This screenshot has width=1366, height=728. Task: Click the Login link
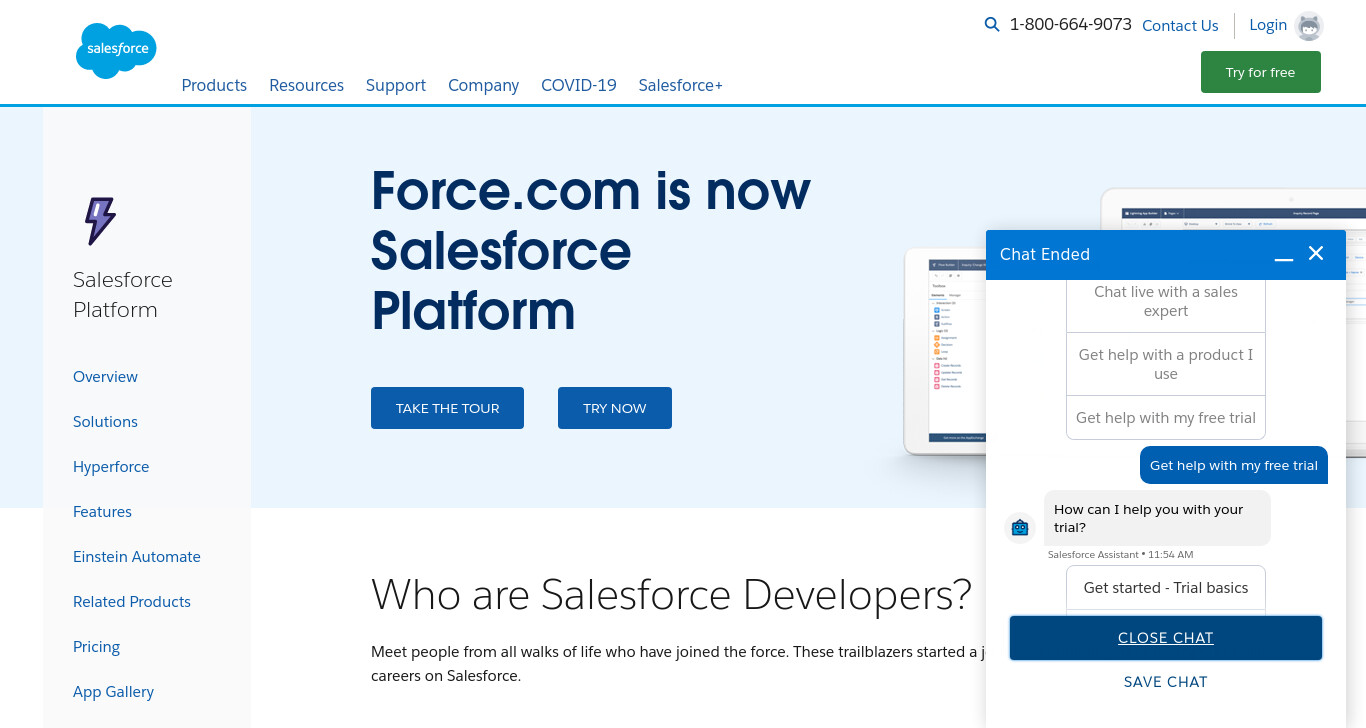pos(1268,25)
